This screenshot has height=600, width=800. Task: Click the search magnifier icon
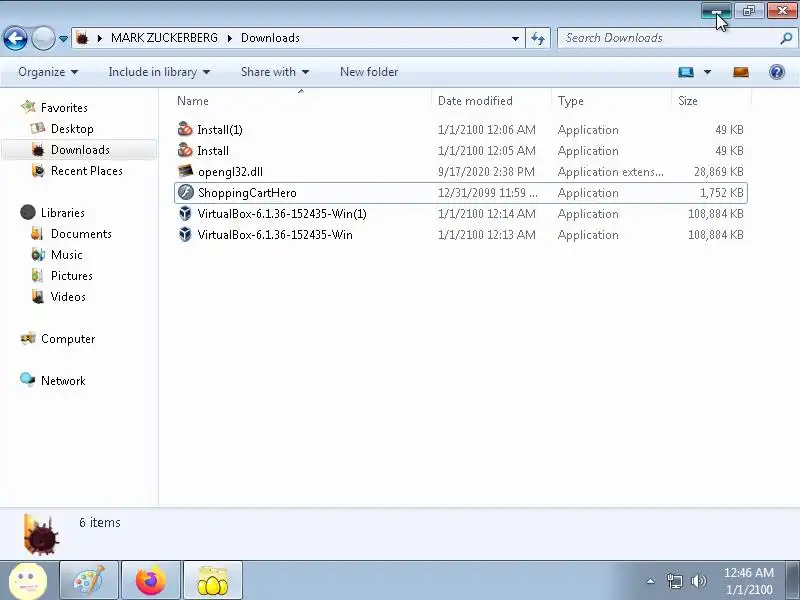[x=786, y=38]
